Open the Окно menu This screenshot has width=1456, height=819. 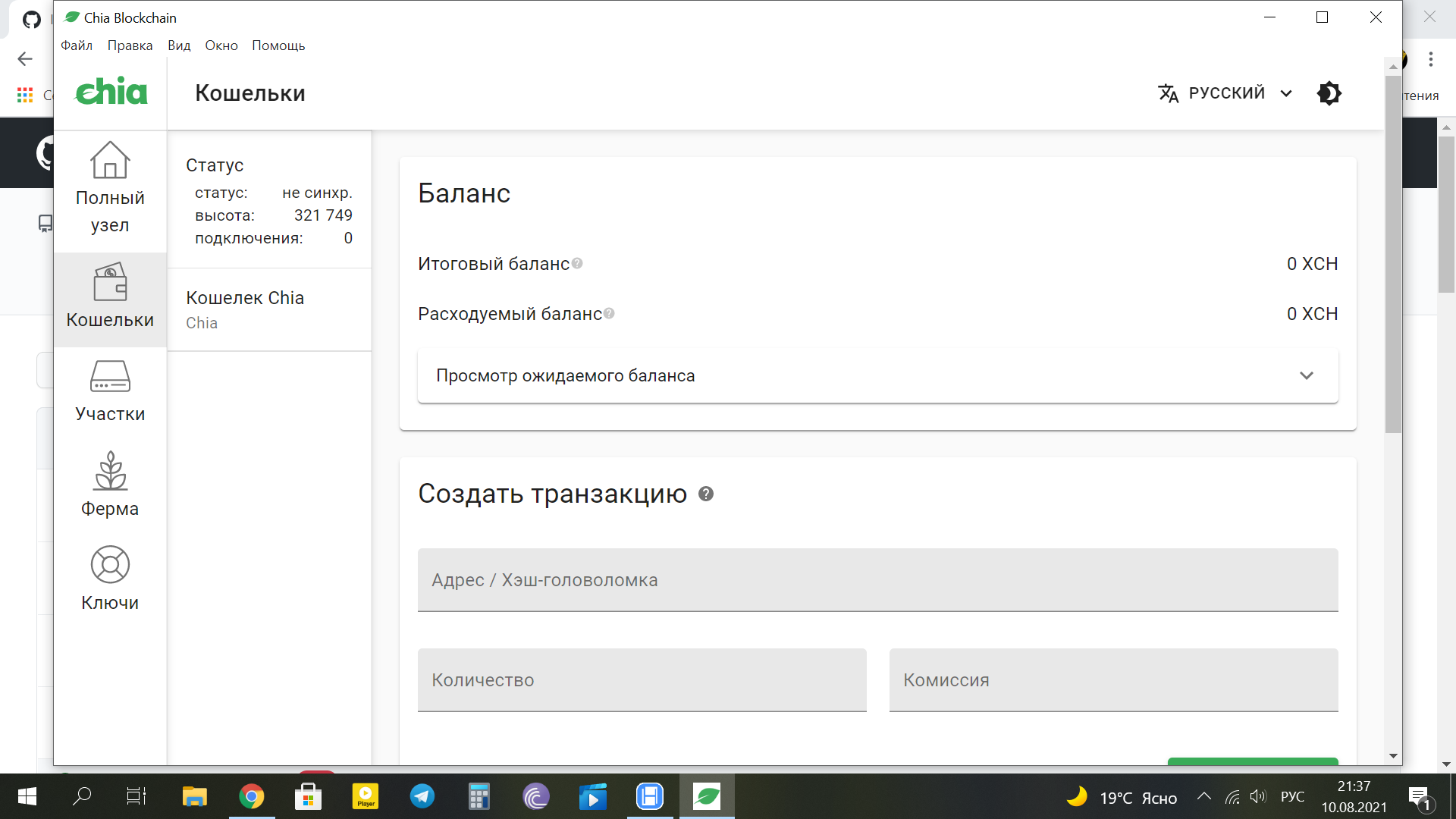tap(221, 45)
